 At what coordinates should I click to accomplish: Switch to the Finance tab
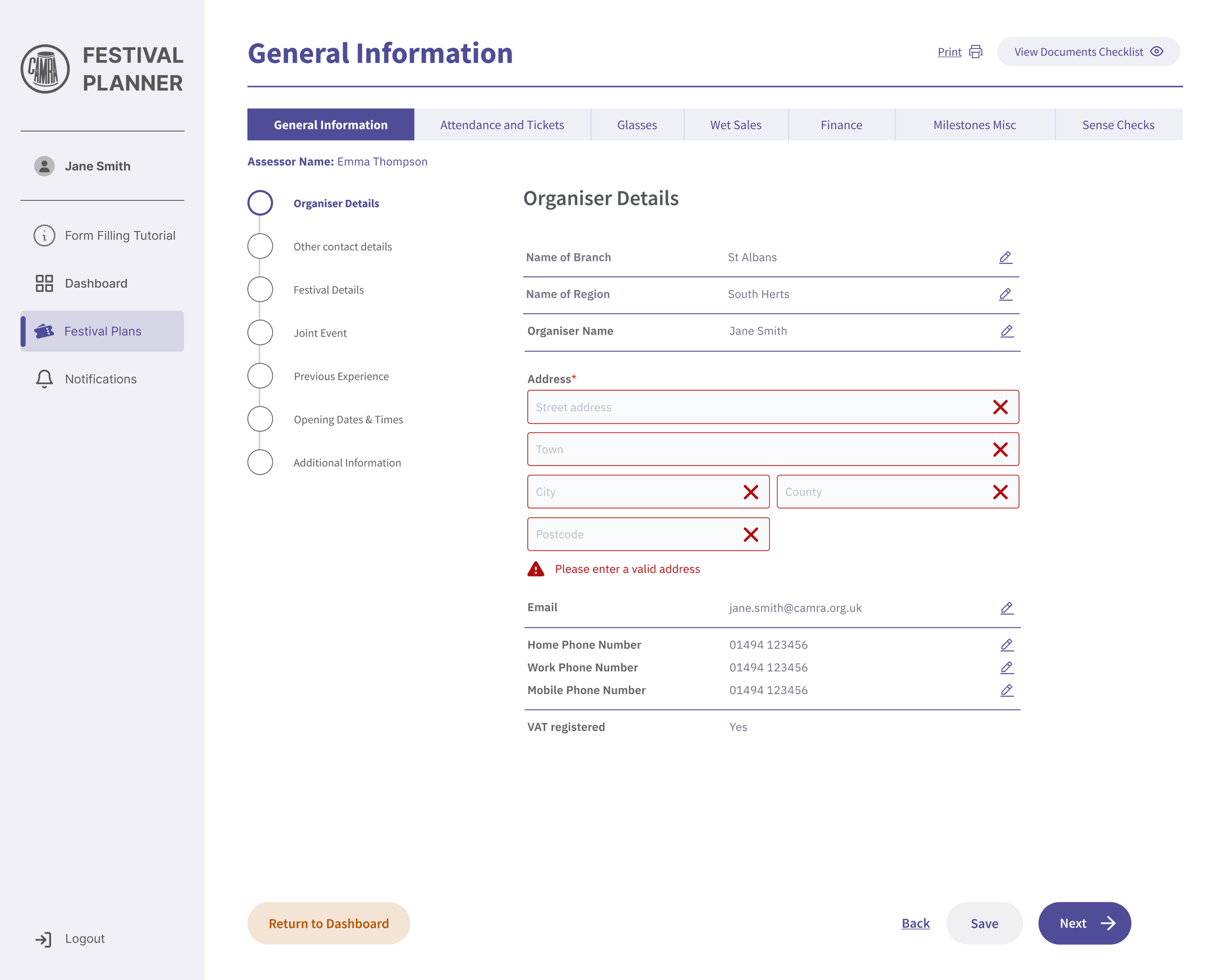[x=841, y=125]
